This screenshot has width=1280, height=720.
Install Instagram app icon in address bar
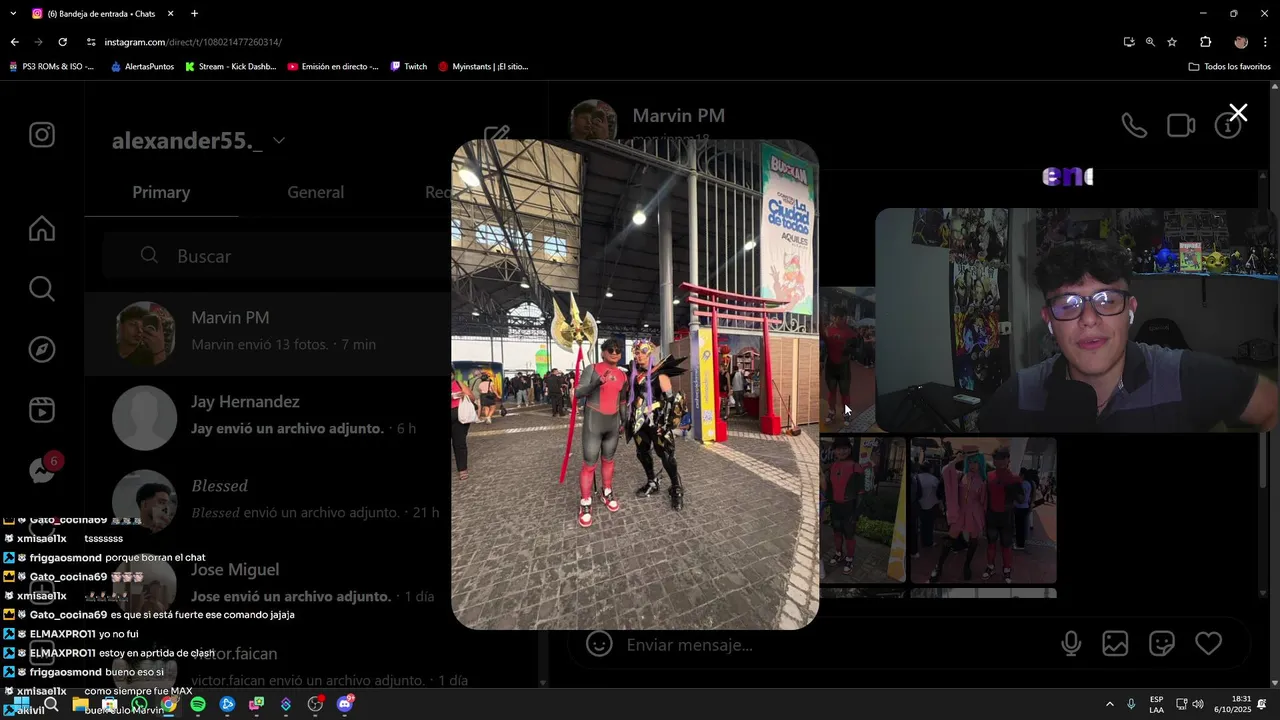tap(1129, 42)
